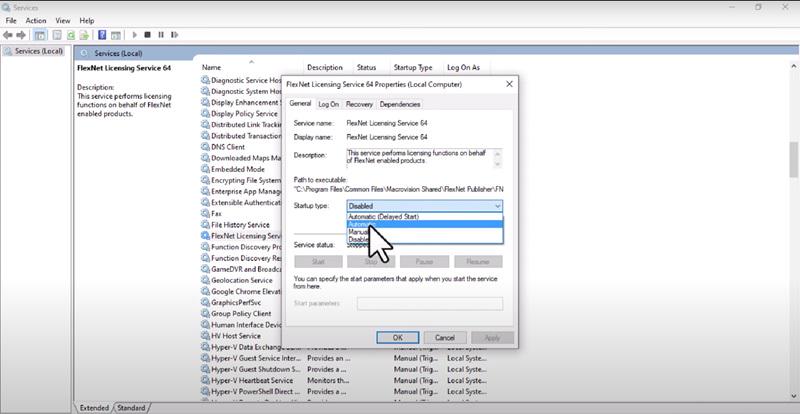800x414 pixels.
Task: Select Services (Local) in left tree
Action: (39, 51)
